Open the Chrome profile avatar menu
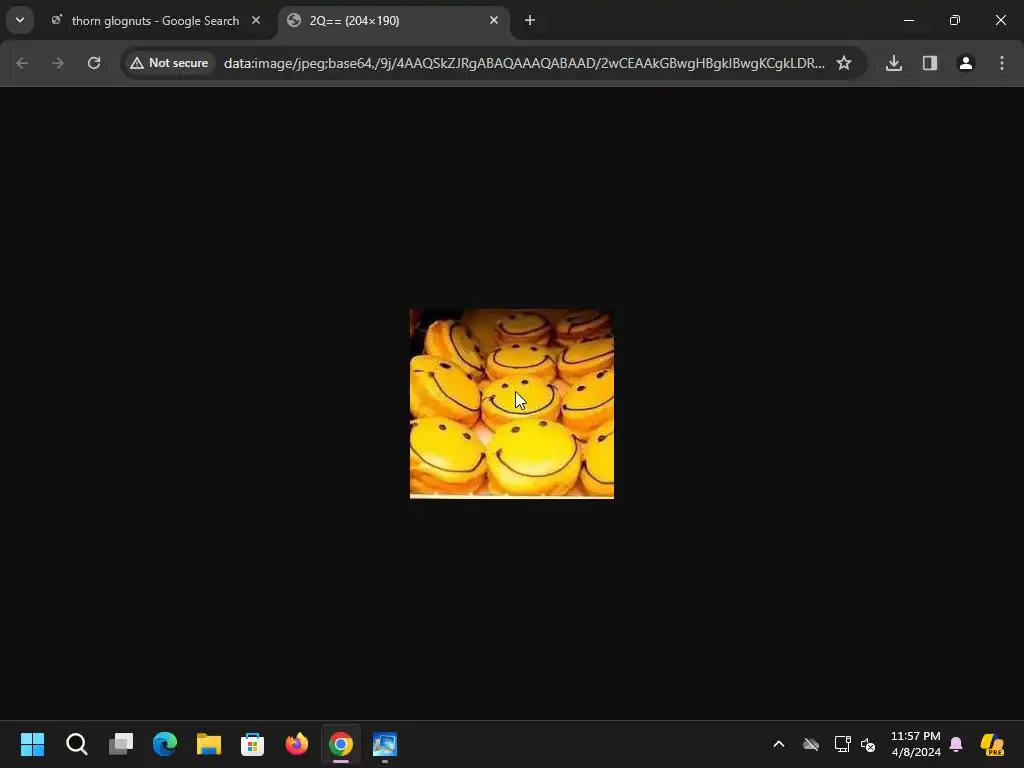 click(966, 63)
